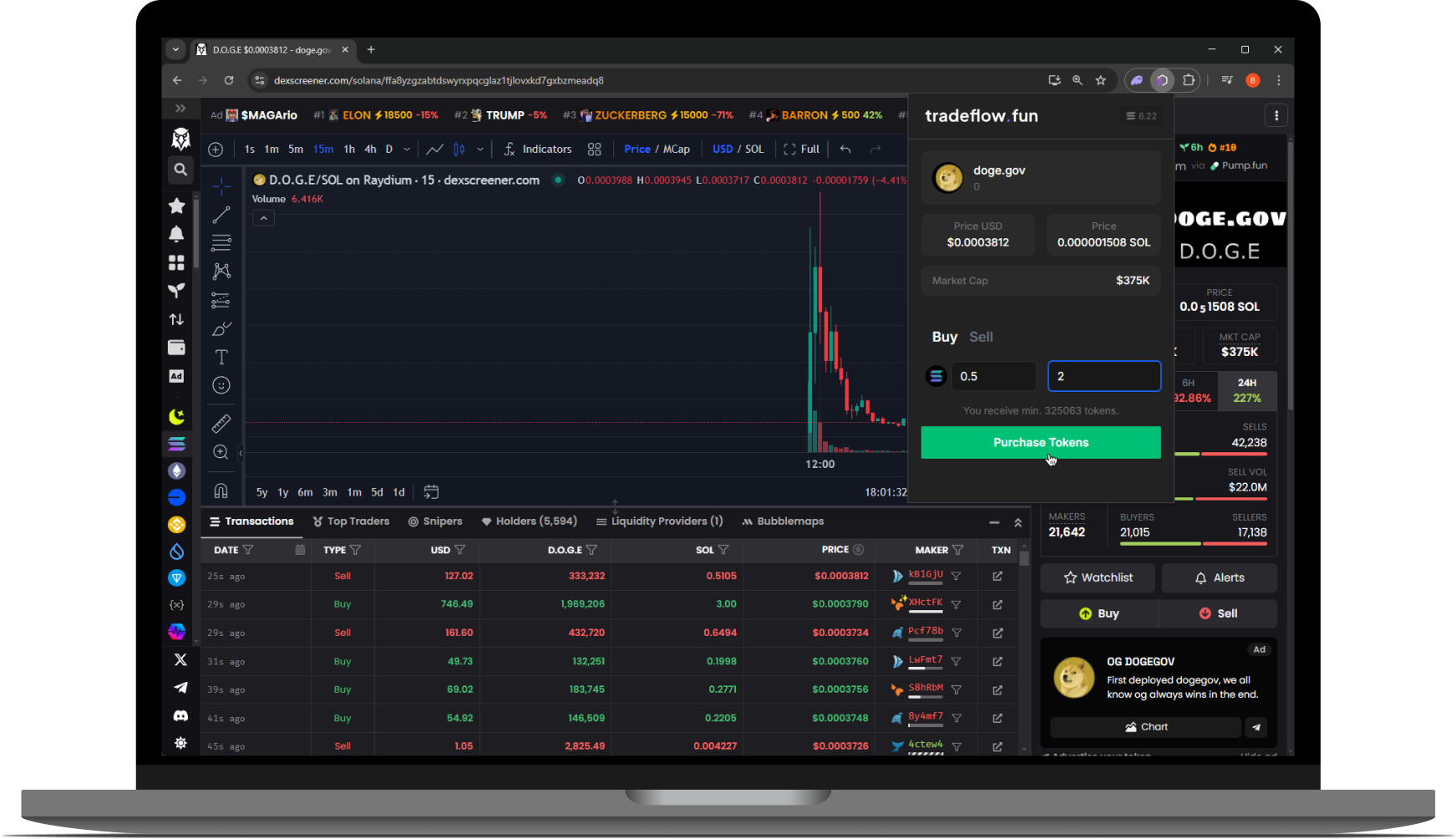The height and width of the screenshot is (839, 1456).
Task: Select the text annotation tool
Action: [221, 357]
